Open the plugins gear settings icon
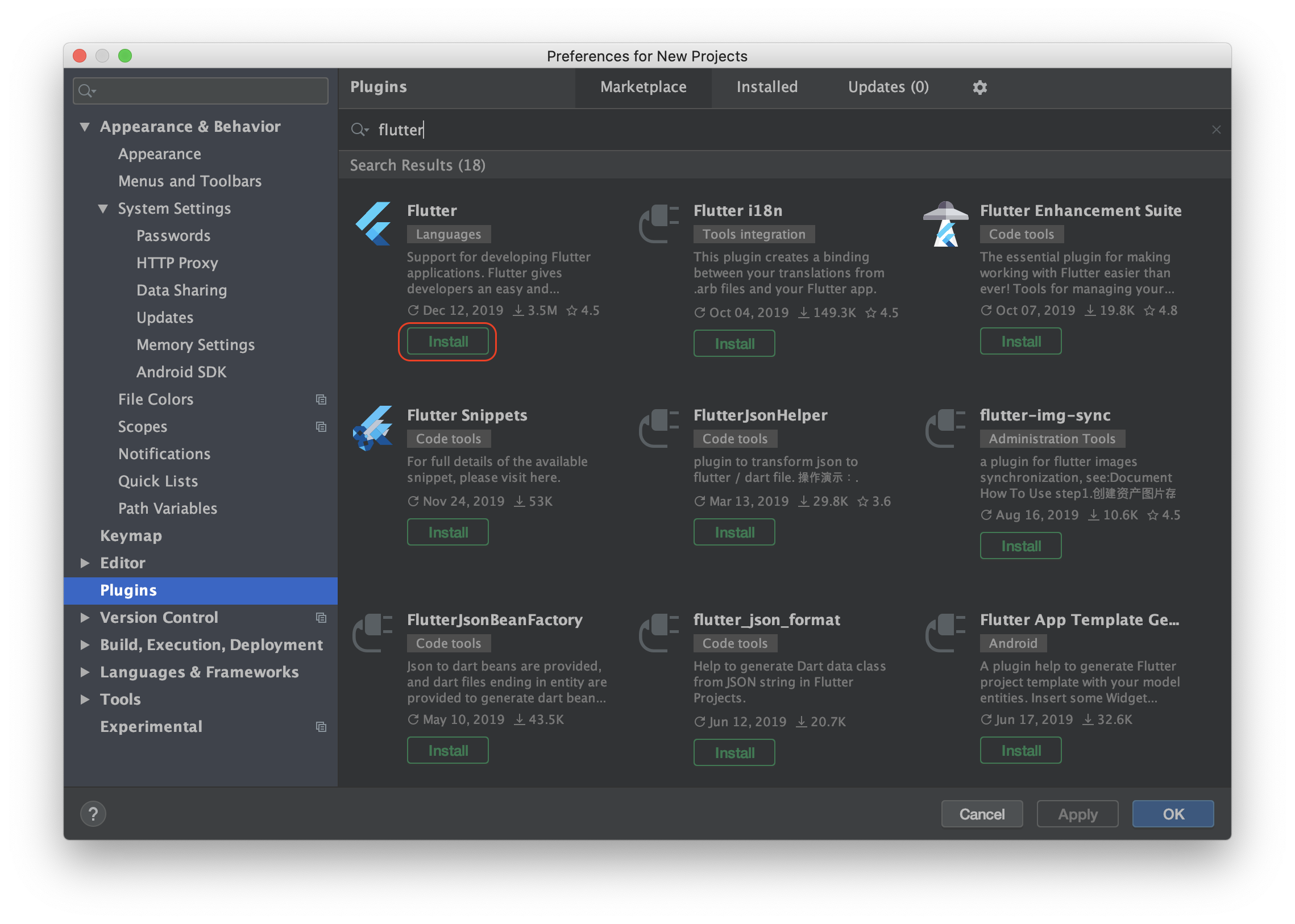Viewport: 1295px width, 924px height. tap(979, 87)
